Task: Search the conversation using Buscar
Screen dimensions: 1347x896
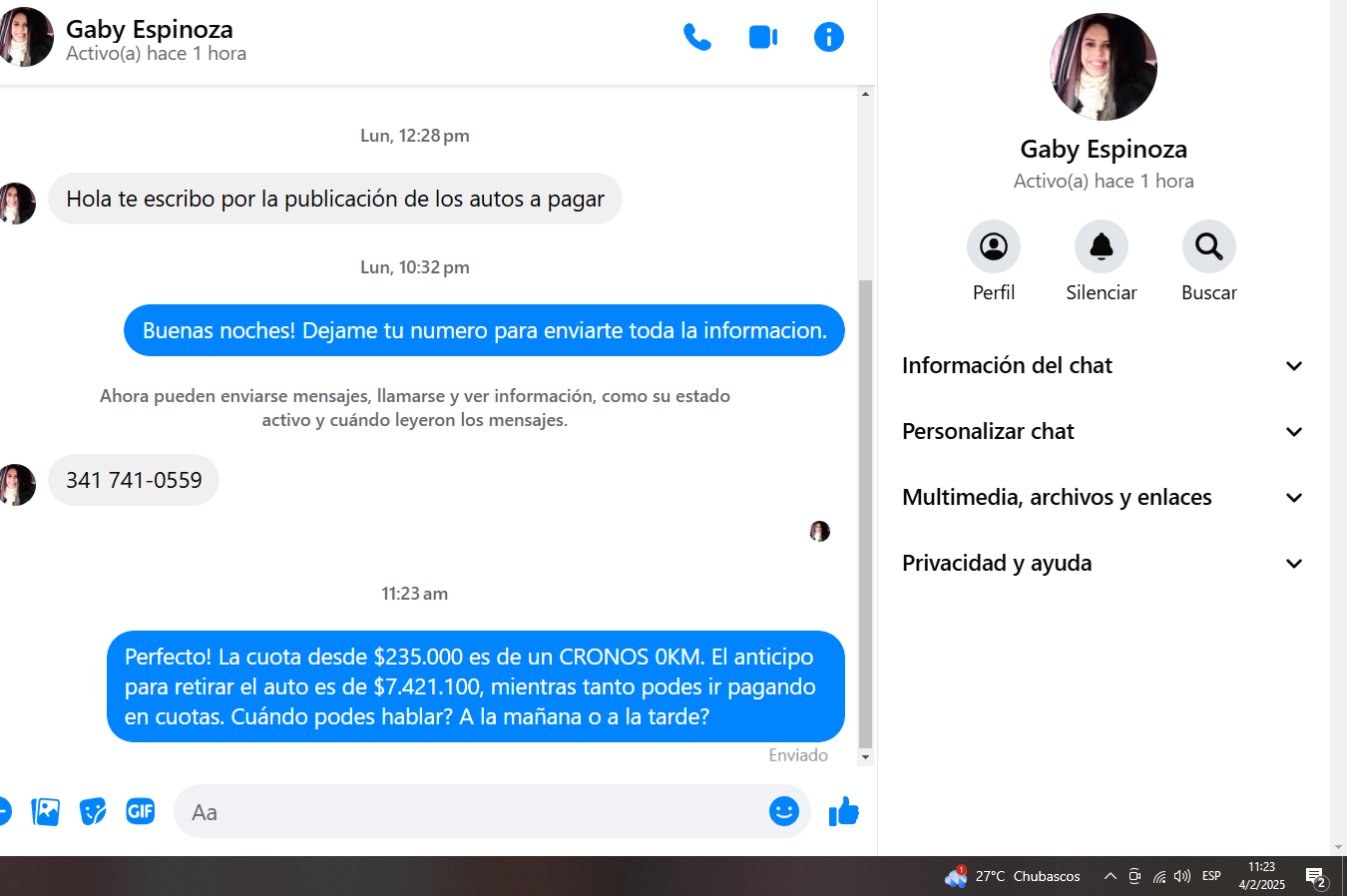Action: coord(1208,246)
